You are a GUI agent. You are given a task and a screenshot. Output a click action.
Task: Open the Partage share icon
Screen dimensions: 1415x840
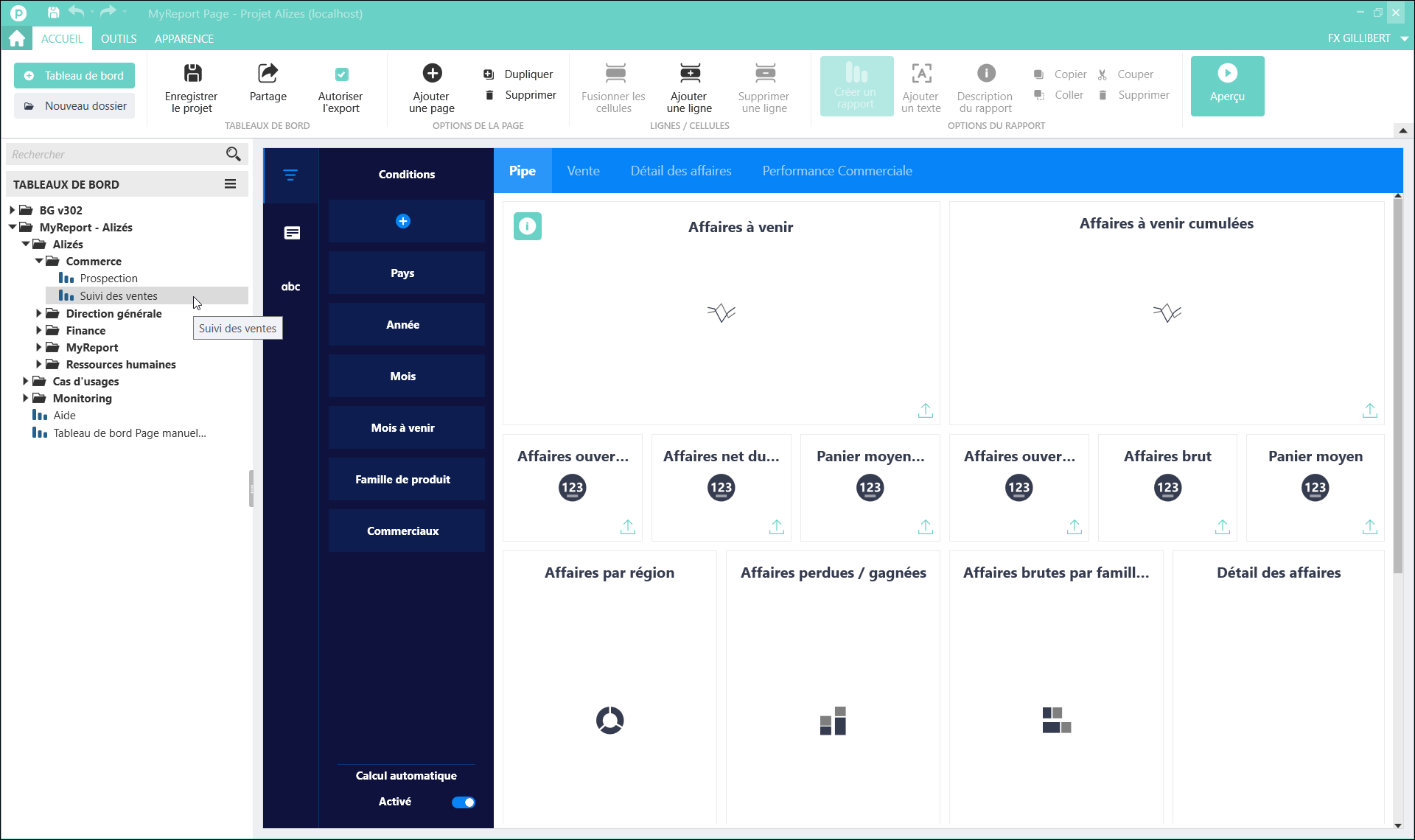coord(268,73)
